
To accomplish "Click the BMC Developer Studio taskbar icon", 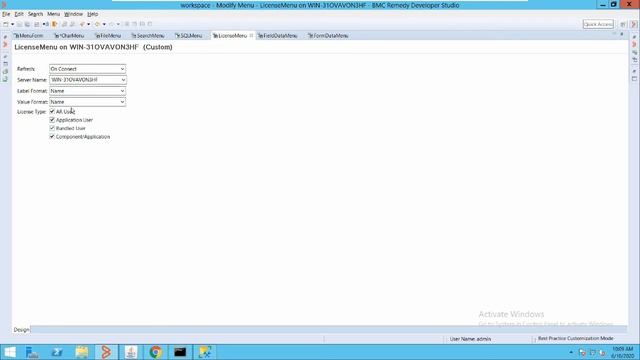I will coord(106,352).
